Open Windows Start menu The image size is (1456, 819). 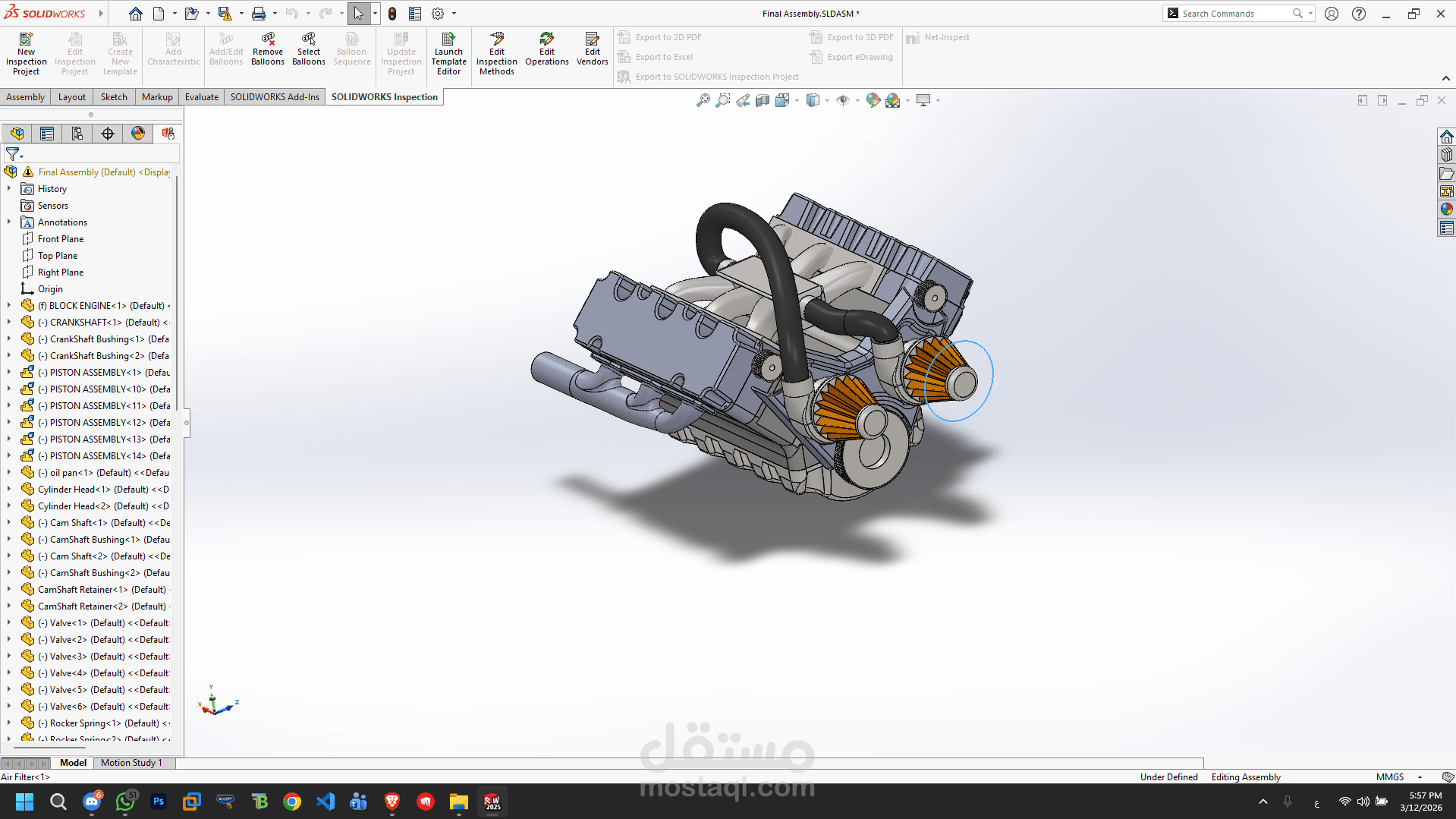tap(24, 802)
